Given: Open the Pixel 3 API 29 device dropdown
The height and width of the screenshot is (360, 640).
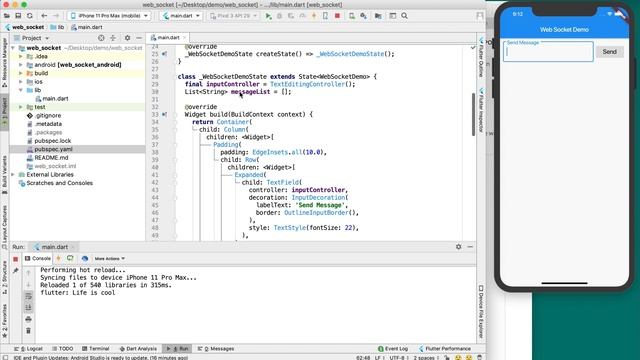Looking at the screenshot, I should 233,16.
